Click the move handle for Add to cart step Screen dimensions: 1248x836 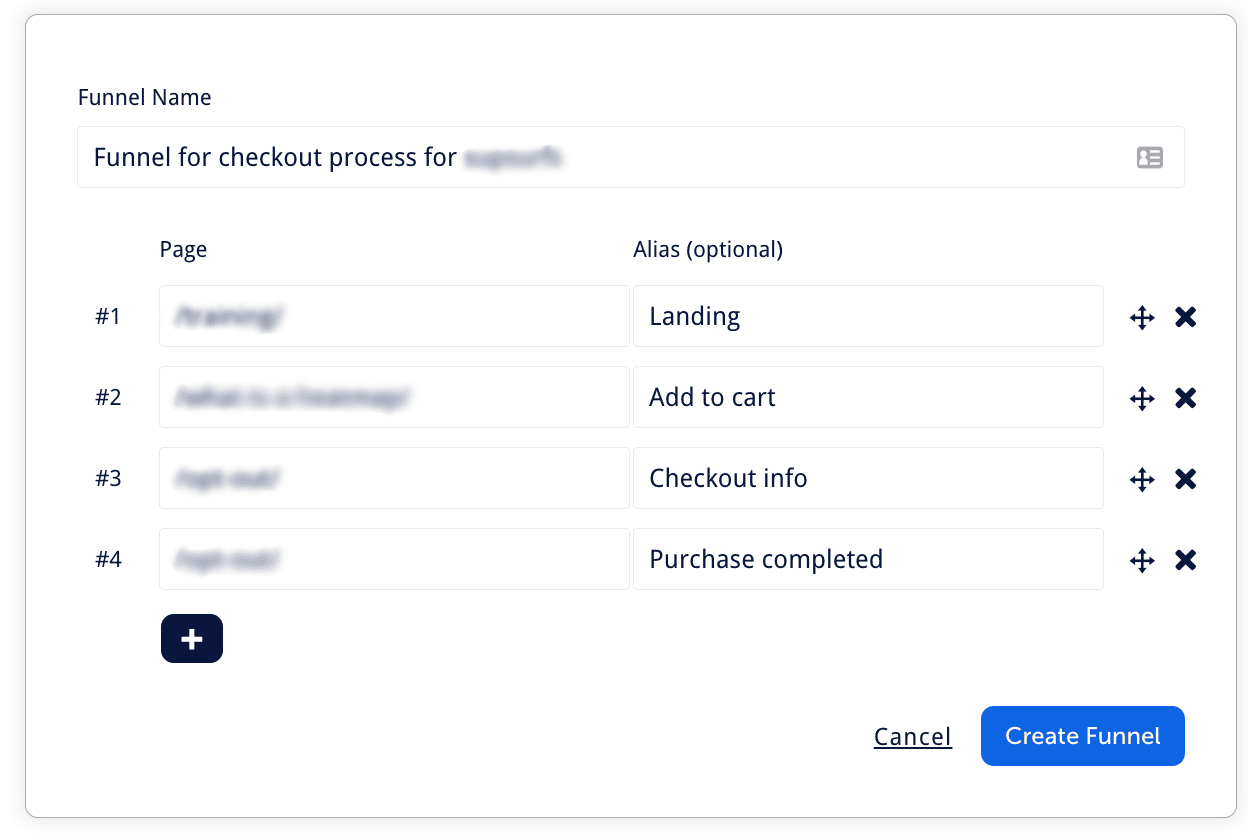click(1141, 397)
